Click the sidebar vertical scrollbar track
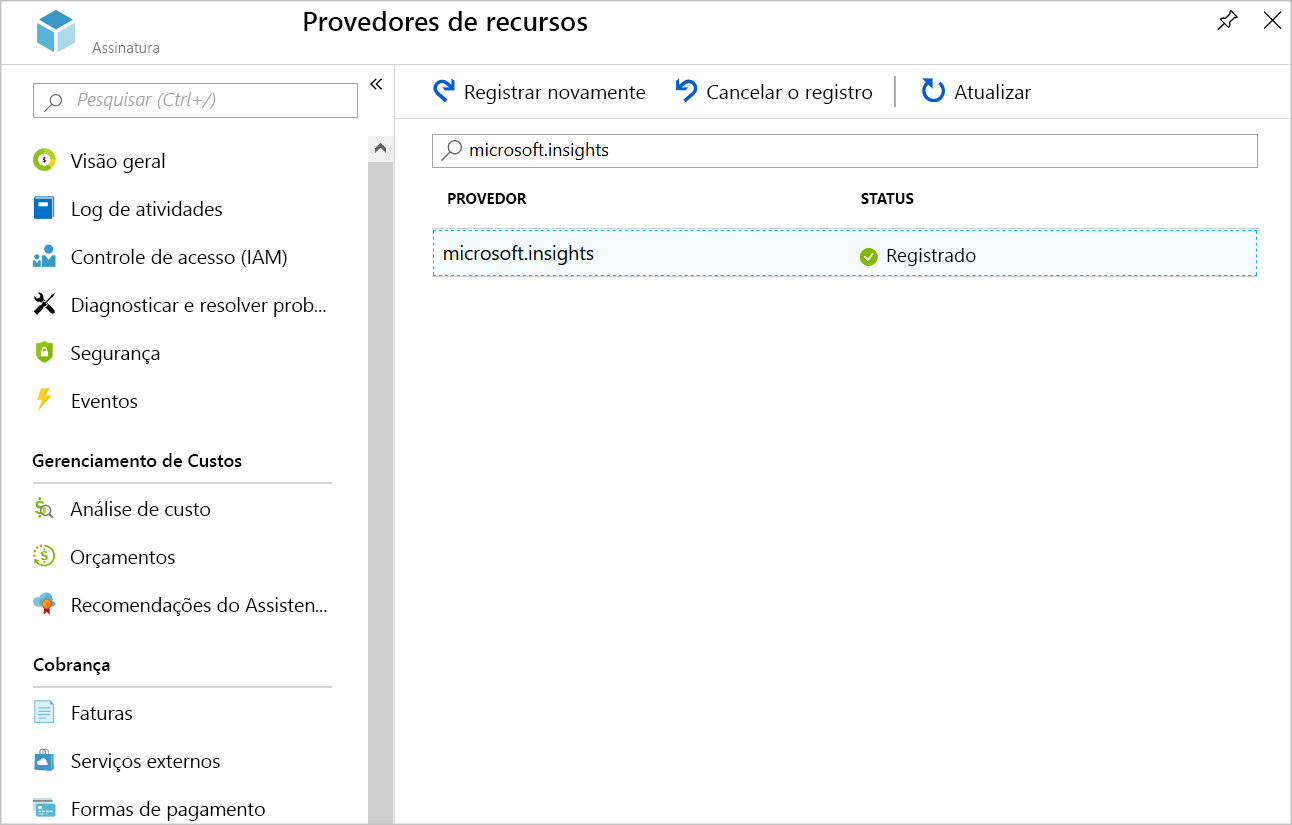 [380, 492]
